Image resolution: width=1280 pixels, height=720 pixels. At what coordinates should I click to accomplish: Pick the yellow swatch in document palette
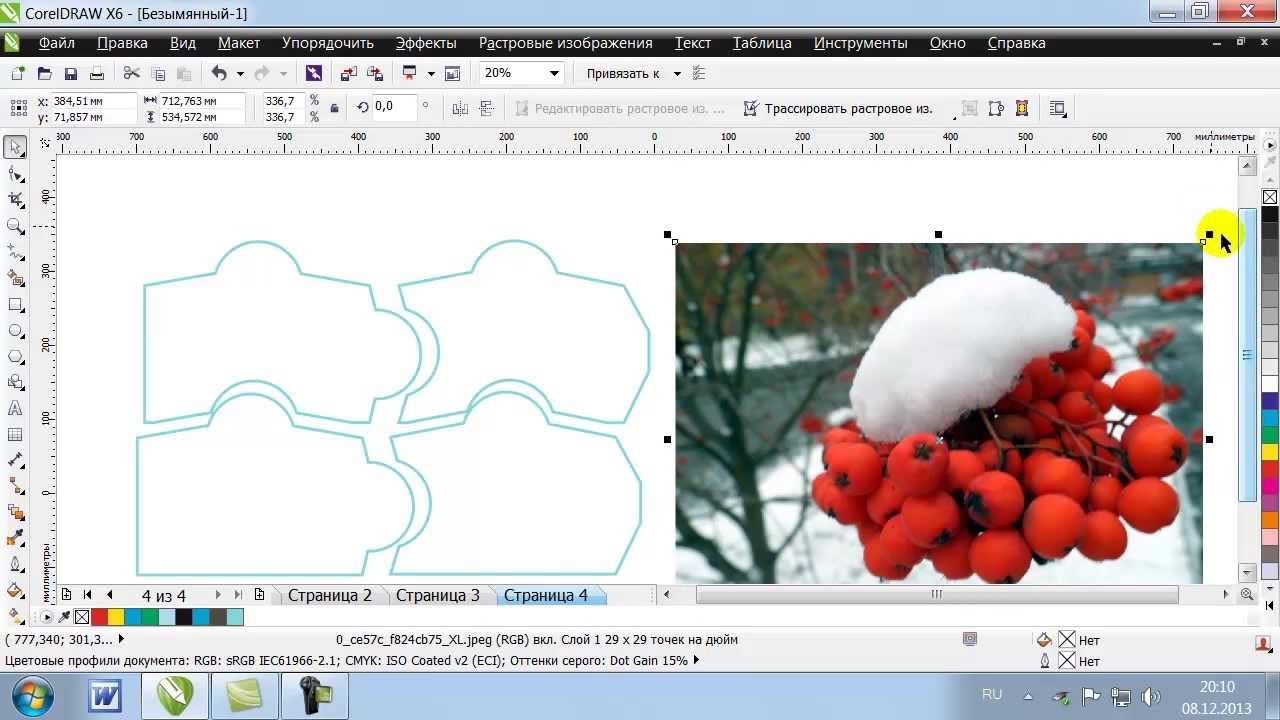pyautogui.click(x=116, y=617)
